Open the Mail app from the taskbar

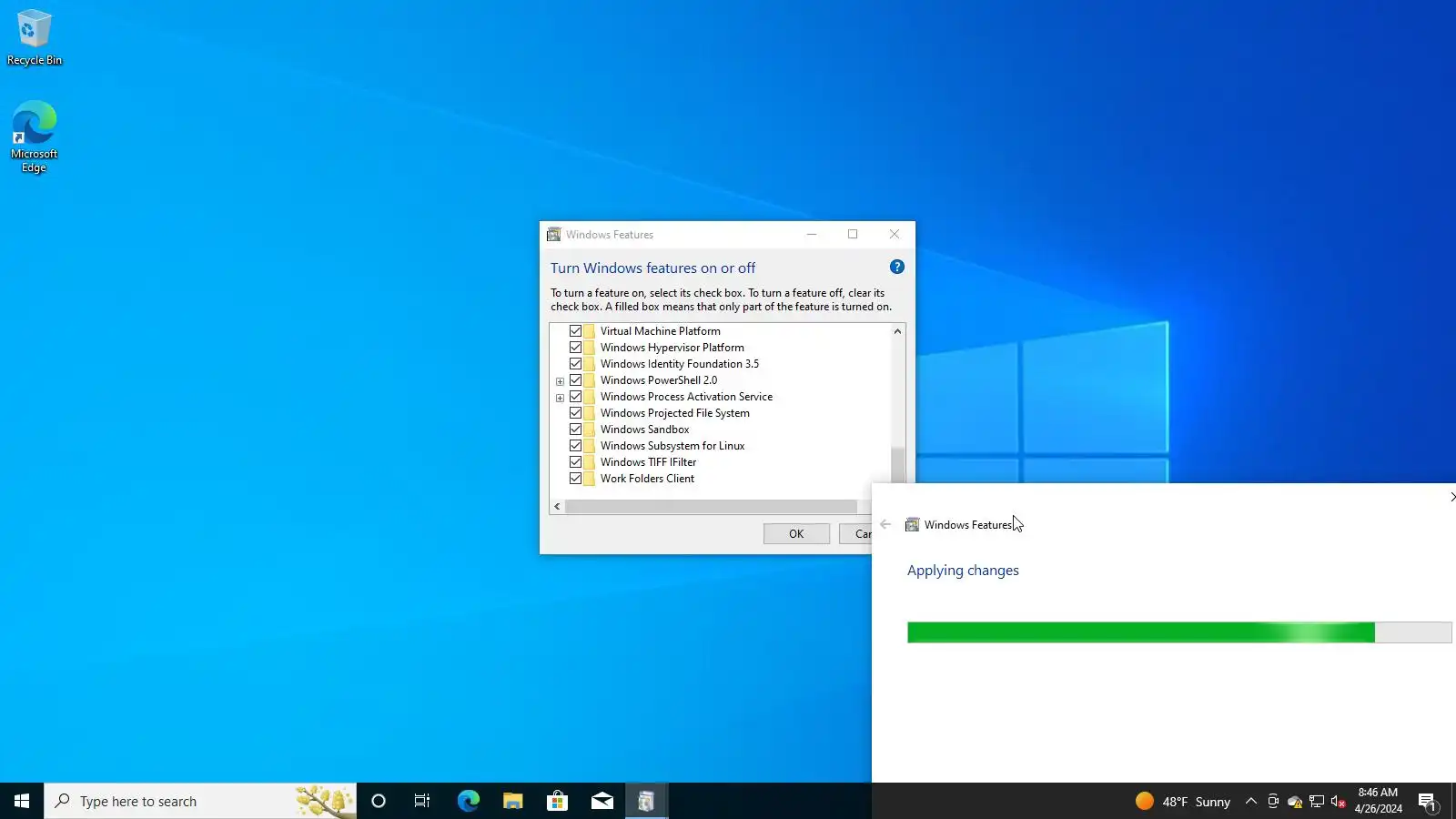click(x=602, y=801)
